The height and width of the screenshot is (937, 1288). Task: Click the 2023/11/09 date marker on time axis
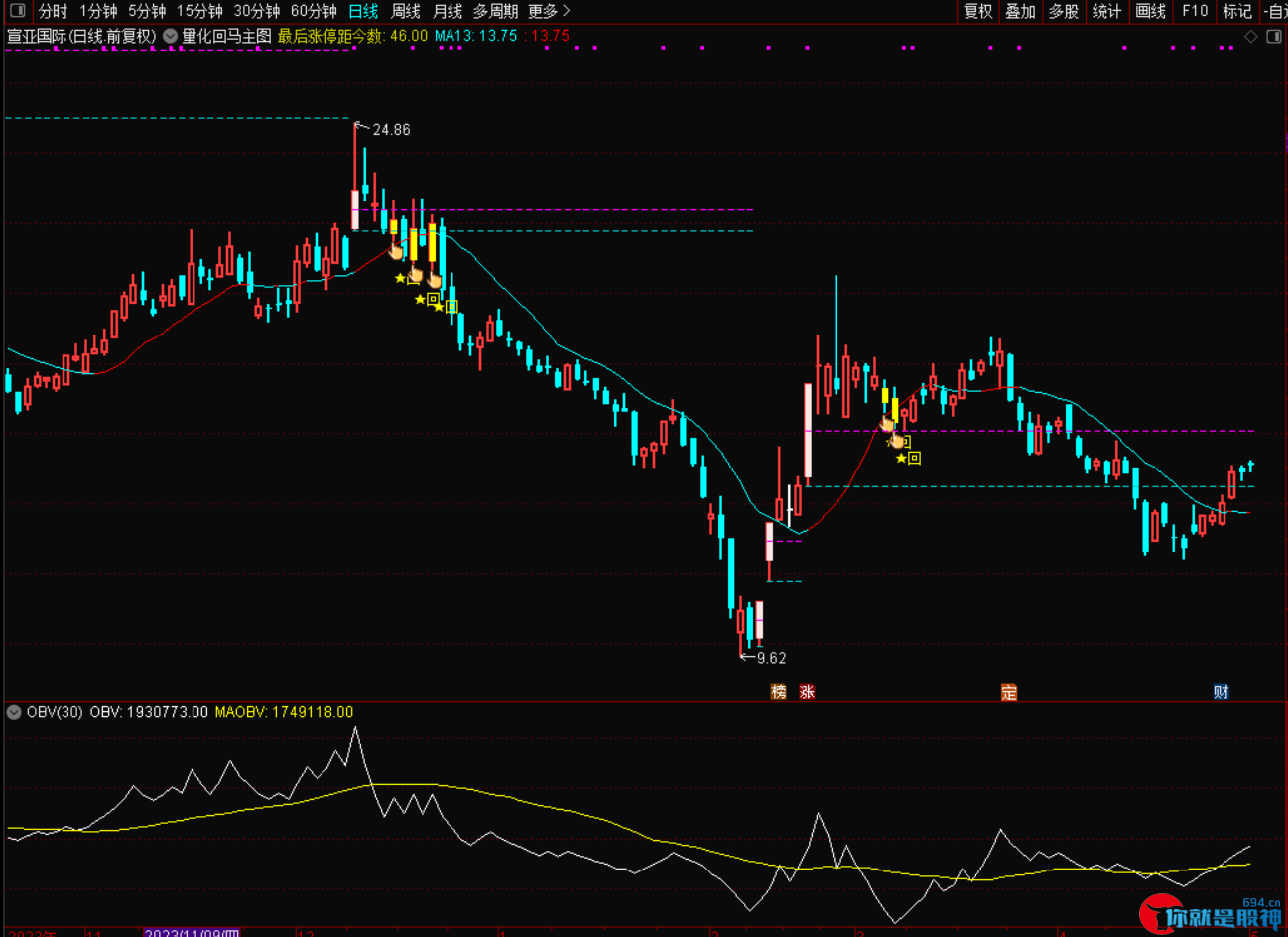click(x=192, y=933)
